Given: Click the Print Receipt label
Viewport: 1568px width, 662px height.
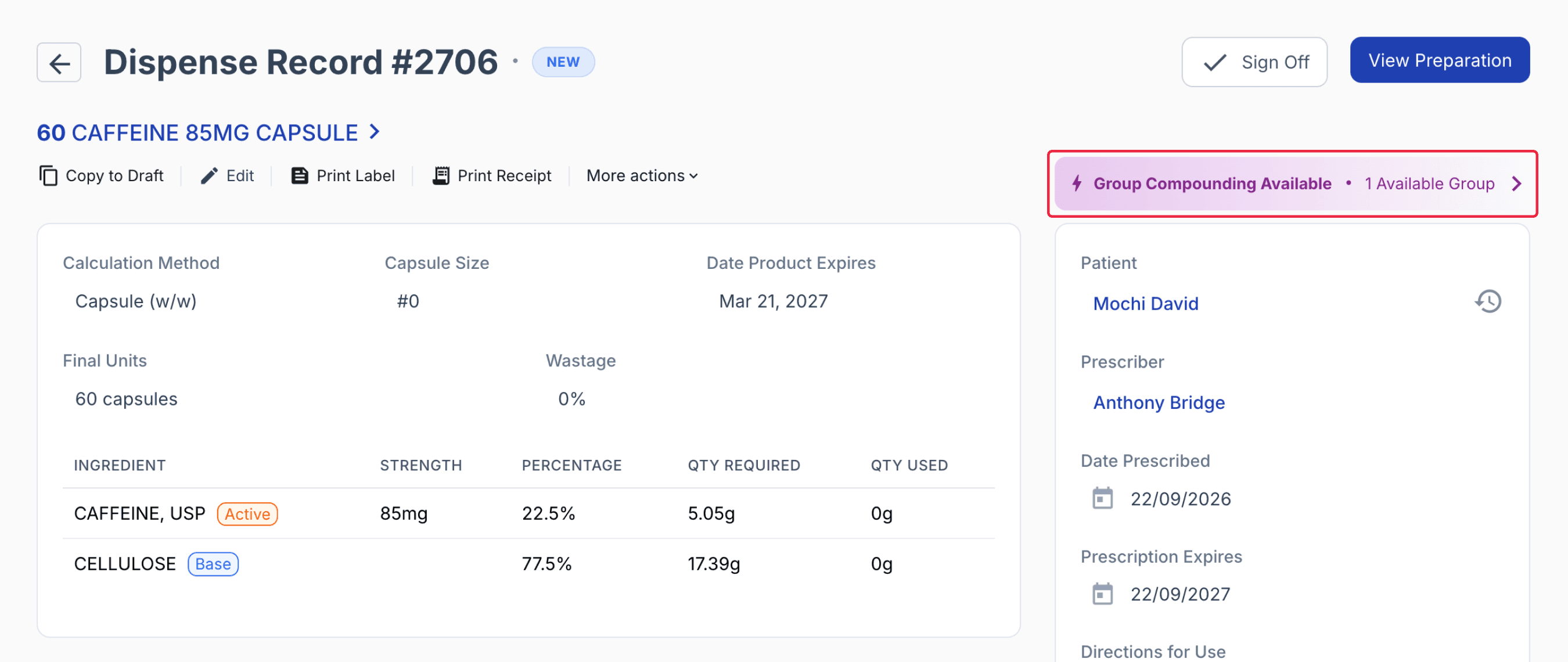Looking at the screenshot, I should coord(504,176).
